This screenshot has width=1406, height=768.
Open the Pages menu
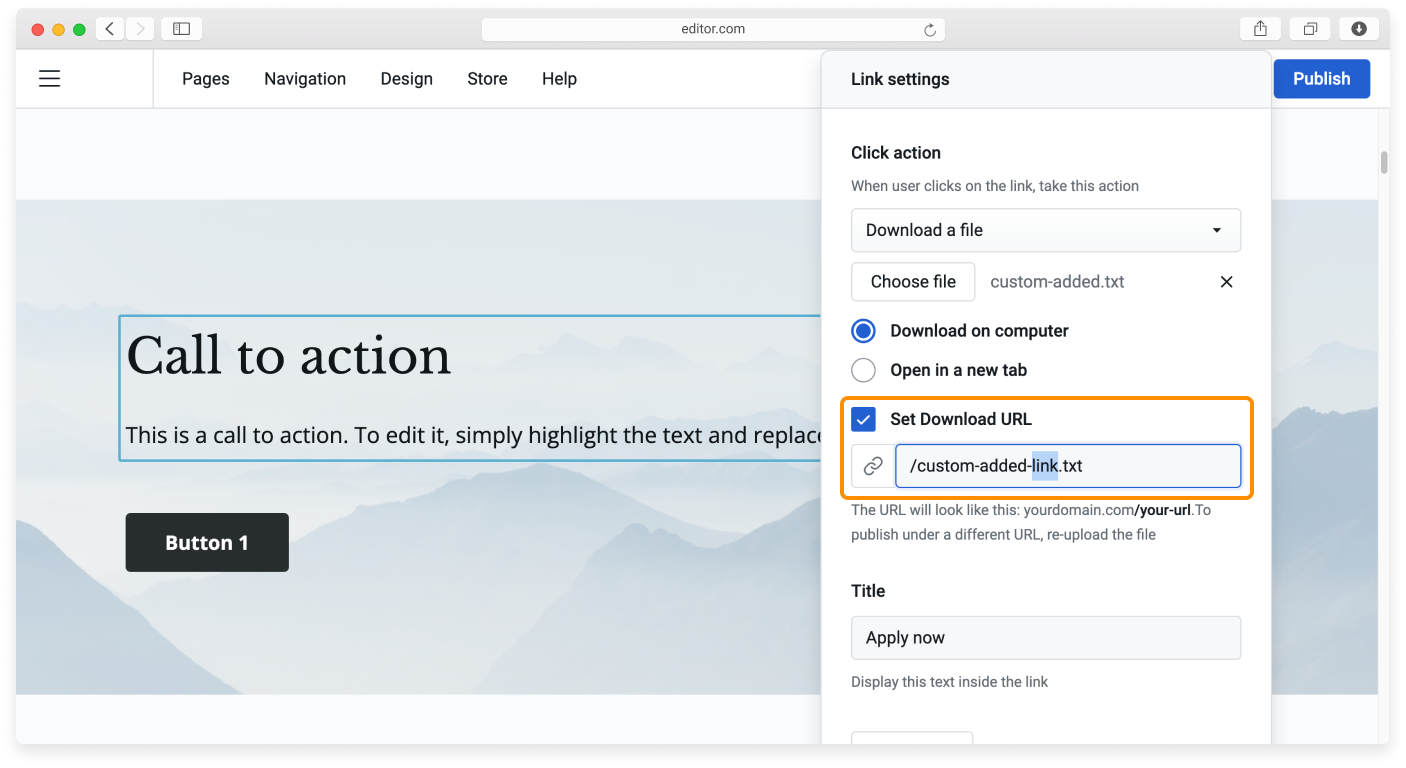(x=206, y=79)
